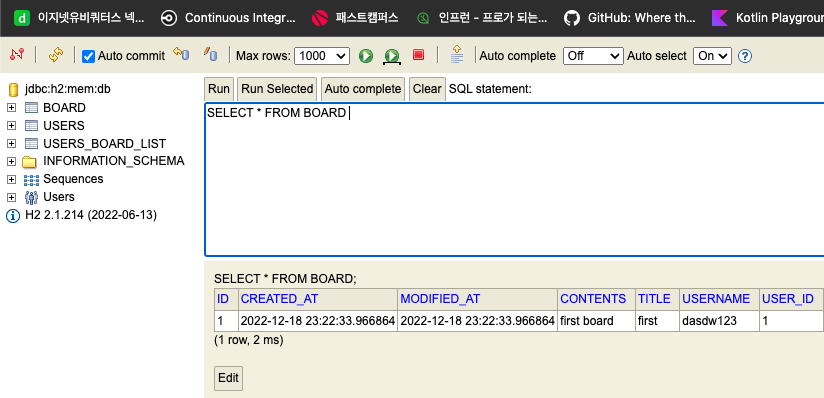Click the Auto complete button
The height and width of the screenshot is (398, 824).
363,89
